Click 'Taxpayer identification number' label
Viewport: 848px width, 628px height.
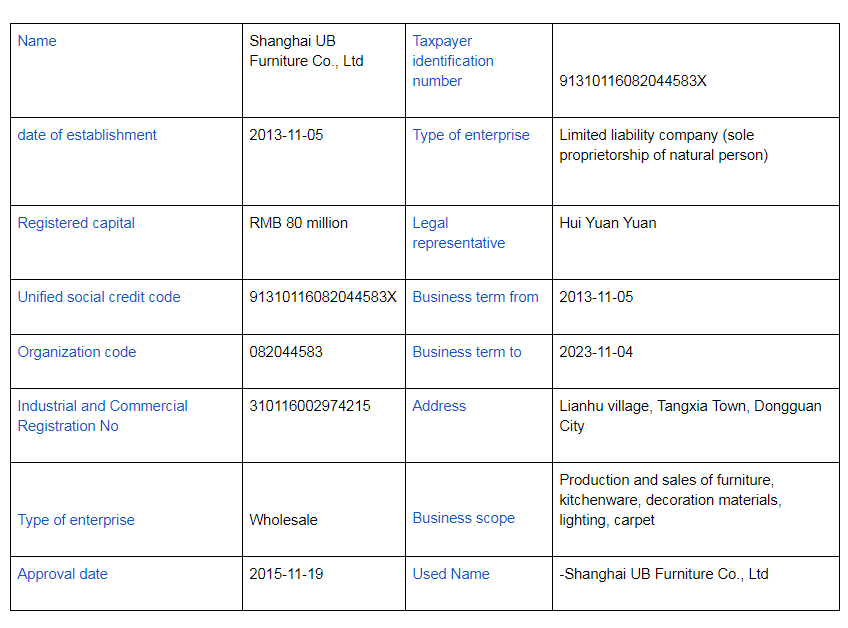click(x=453, y=61)
